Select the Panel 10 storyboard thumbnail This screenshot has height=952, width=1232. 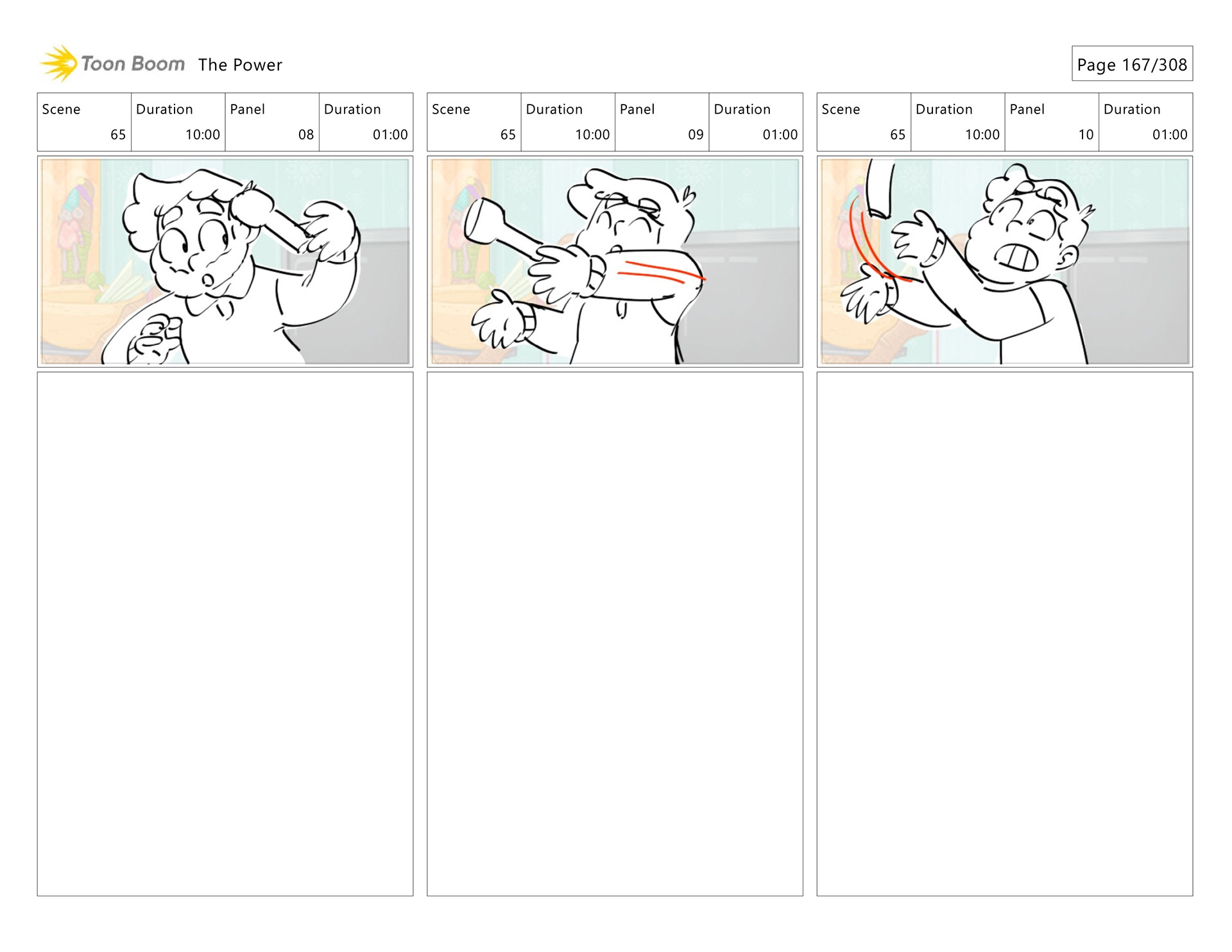(x=1005, y=262)
